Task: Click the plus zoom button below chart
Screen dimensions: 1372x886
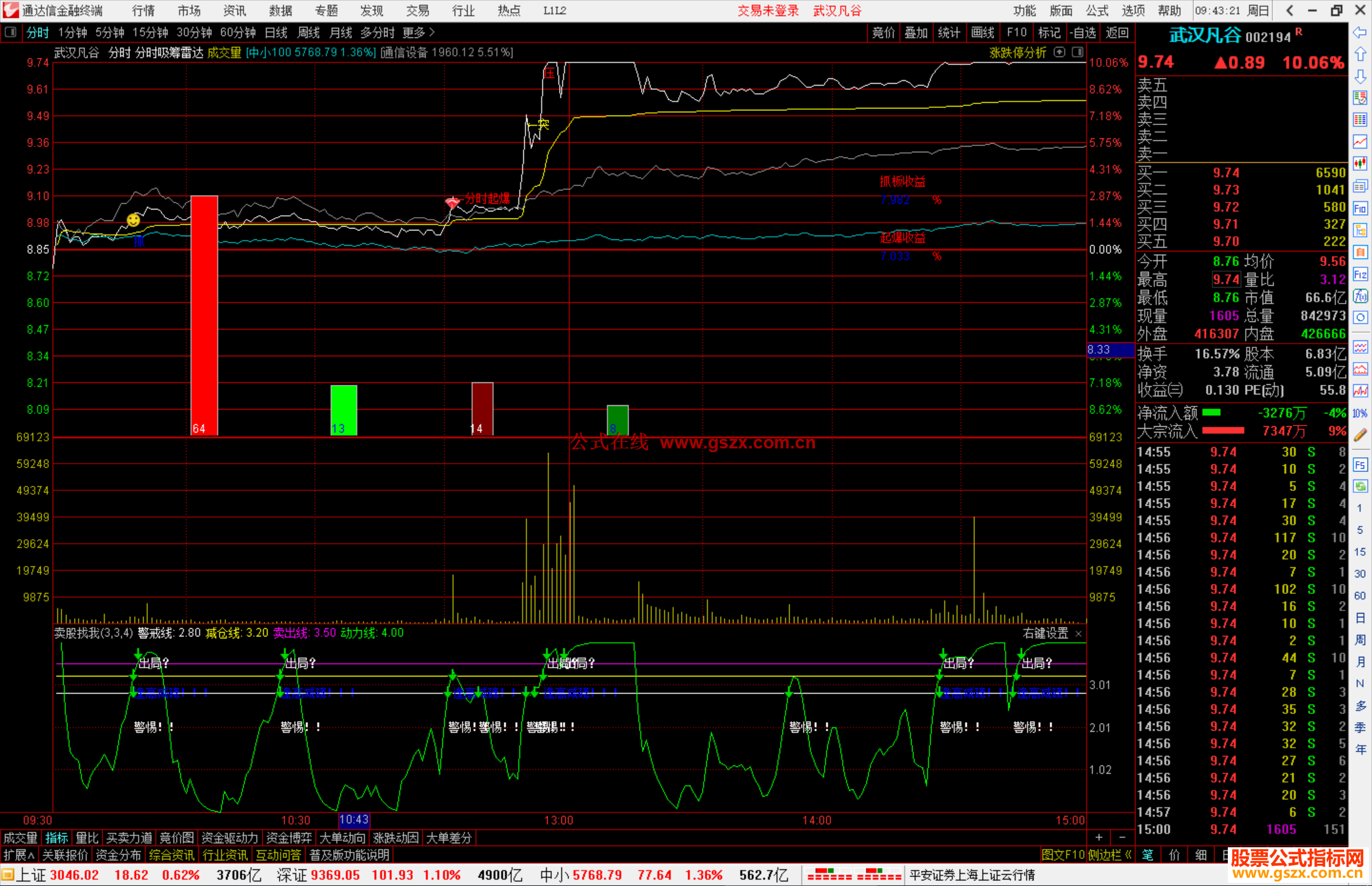Action: point(1099,838)
